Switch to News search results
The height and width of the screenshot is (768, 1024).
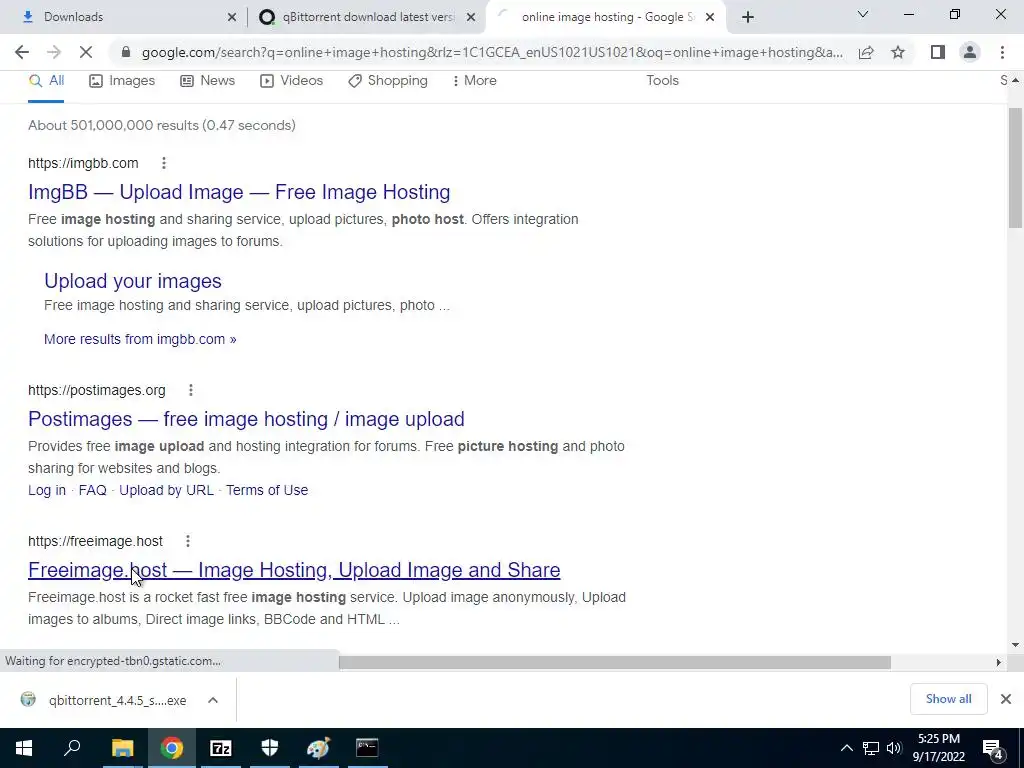[x=207, y=80]
